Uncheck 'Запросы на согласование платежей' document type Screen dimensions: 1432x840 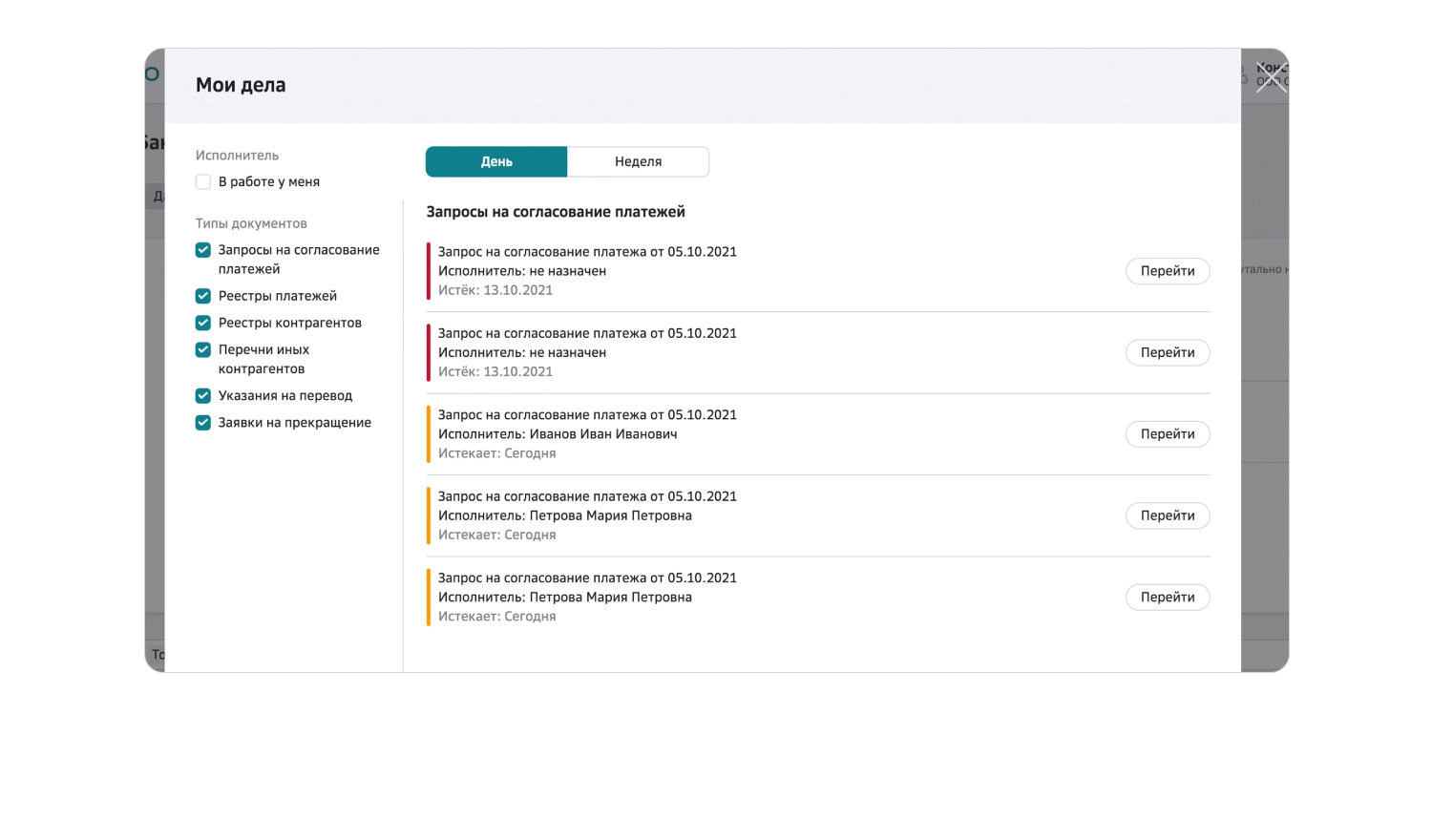[x=203, y=250]
